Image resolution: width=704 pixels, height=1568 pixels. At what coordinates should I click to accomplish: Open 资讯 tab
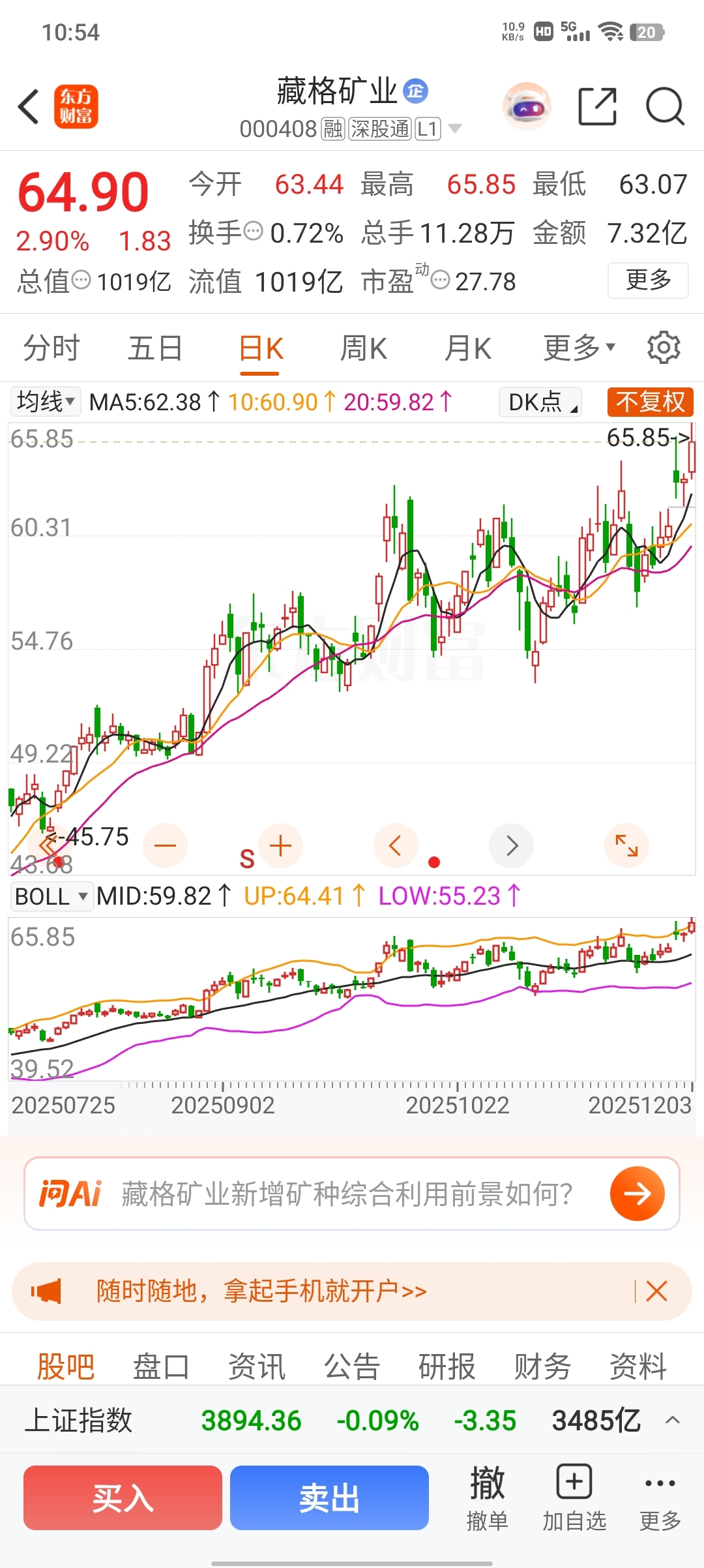[x=257, y=1366]
